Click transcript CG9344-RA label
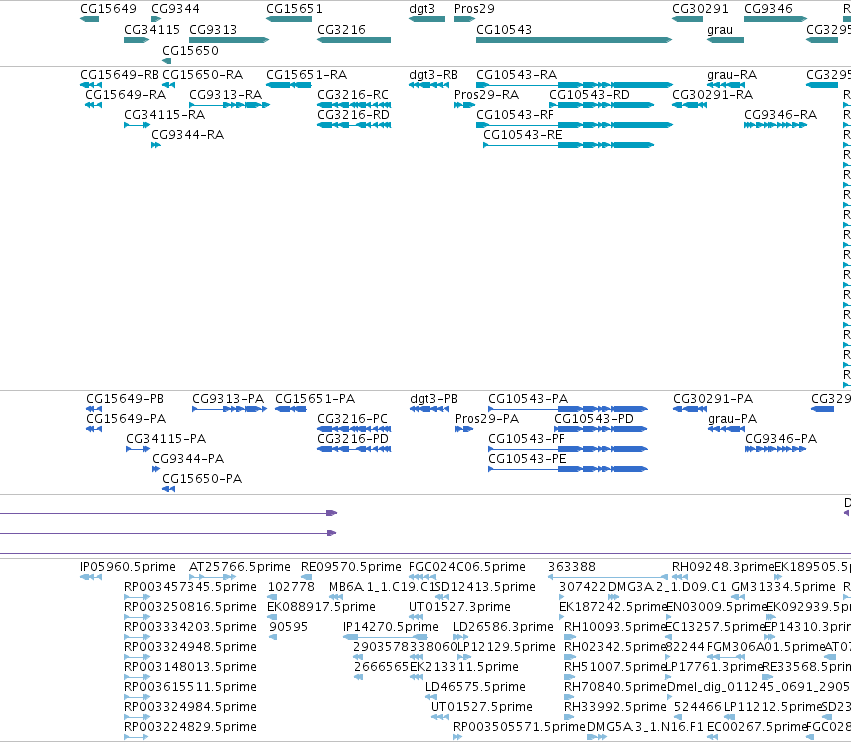851x742 pixels. coord(187,135)
